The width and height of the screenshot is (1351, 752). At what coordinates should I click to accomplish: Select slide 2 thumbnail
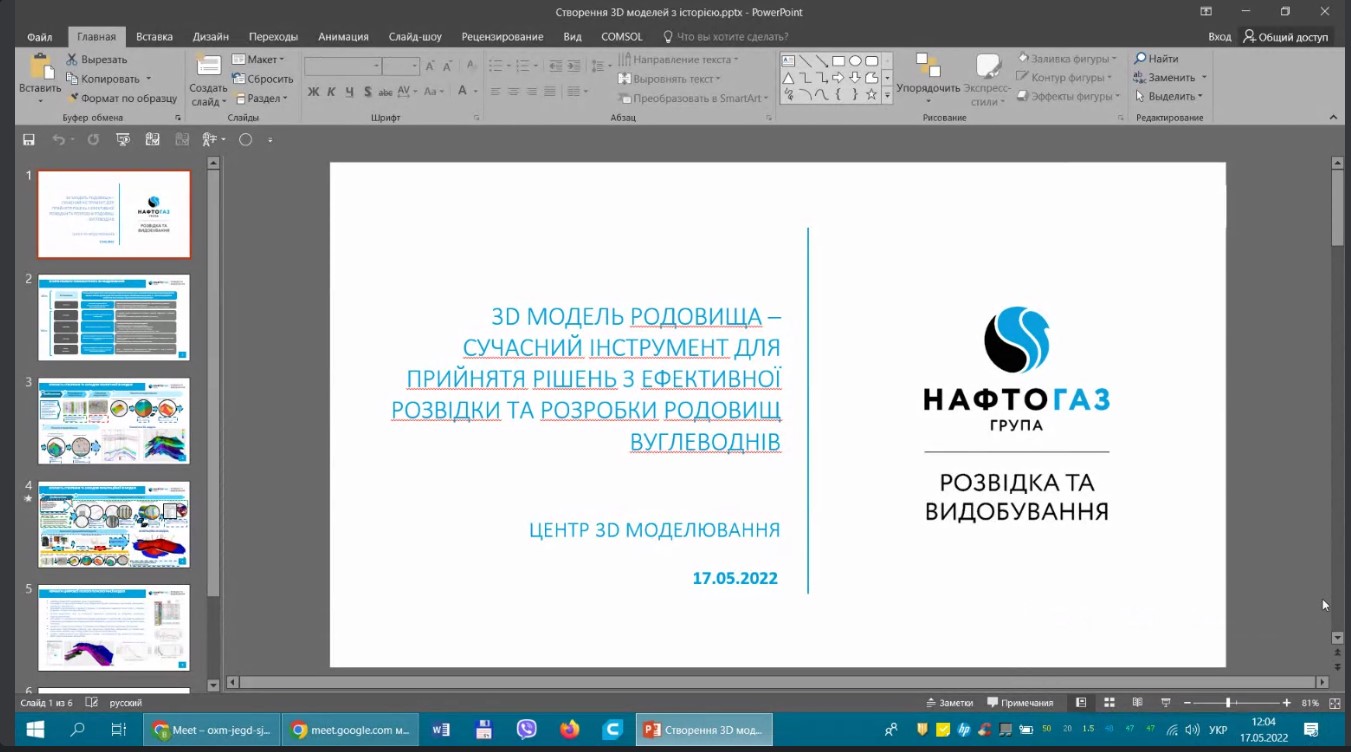click(x=114, y=318)
